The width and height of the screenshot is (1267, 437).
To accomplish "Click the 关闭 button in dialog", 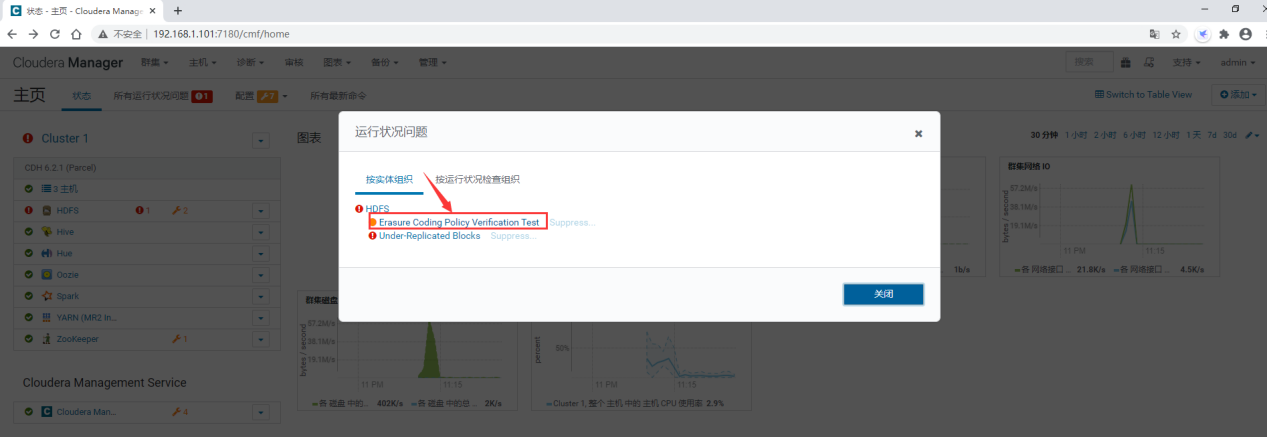I will 883,294.
